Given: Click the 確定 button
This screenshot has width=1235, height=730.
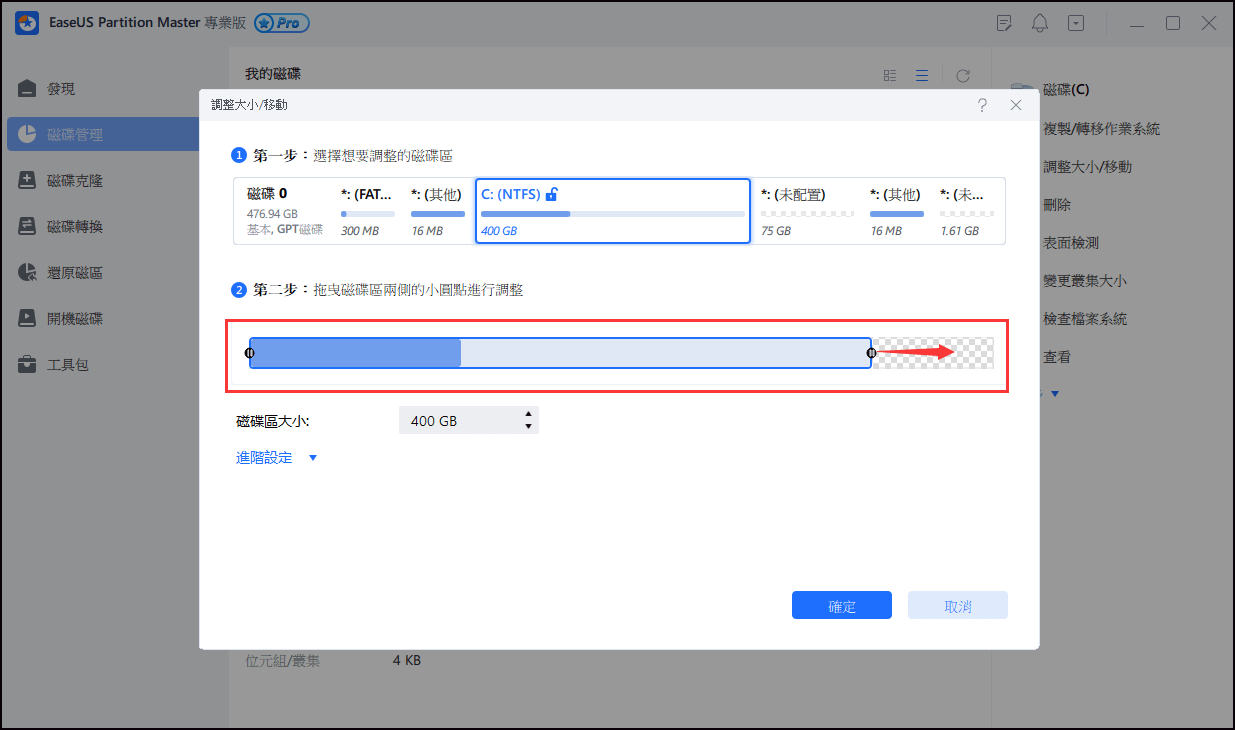Looking at the screenshot, I should 841,604.
